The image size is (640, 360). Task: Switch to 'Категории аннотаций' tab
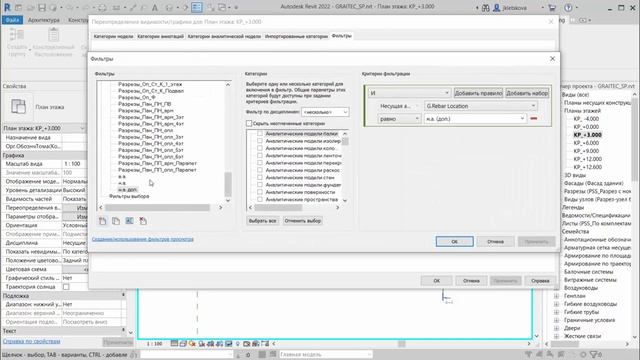(160, 36)
